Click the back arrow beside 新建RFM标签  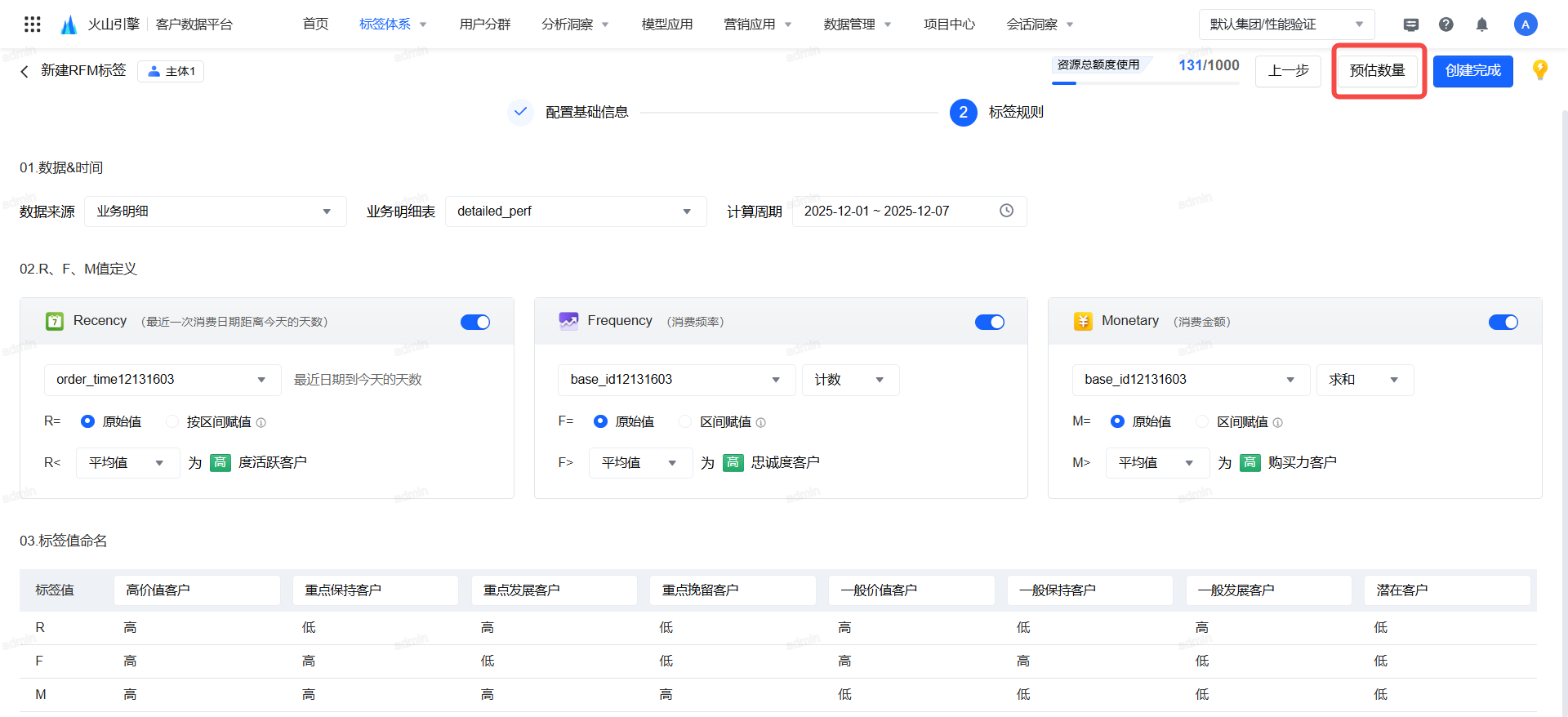pyautogui.click(x=24, y=71)
